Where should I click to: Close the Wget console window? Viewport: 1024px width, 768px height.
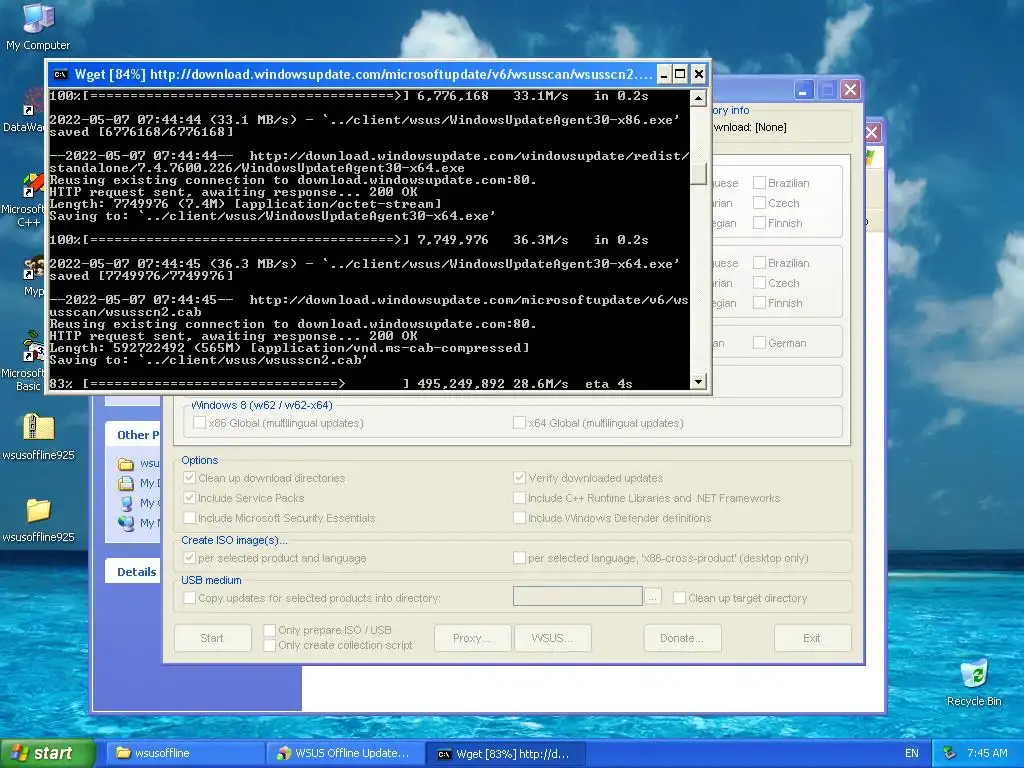pyautogui.click(x=698, y=74)
